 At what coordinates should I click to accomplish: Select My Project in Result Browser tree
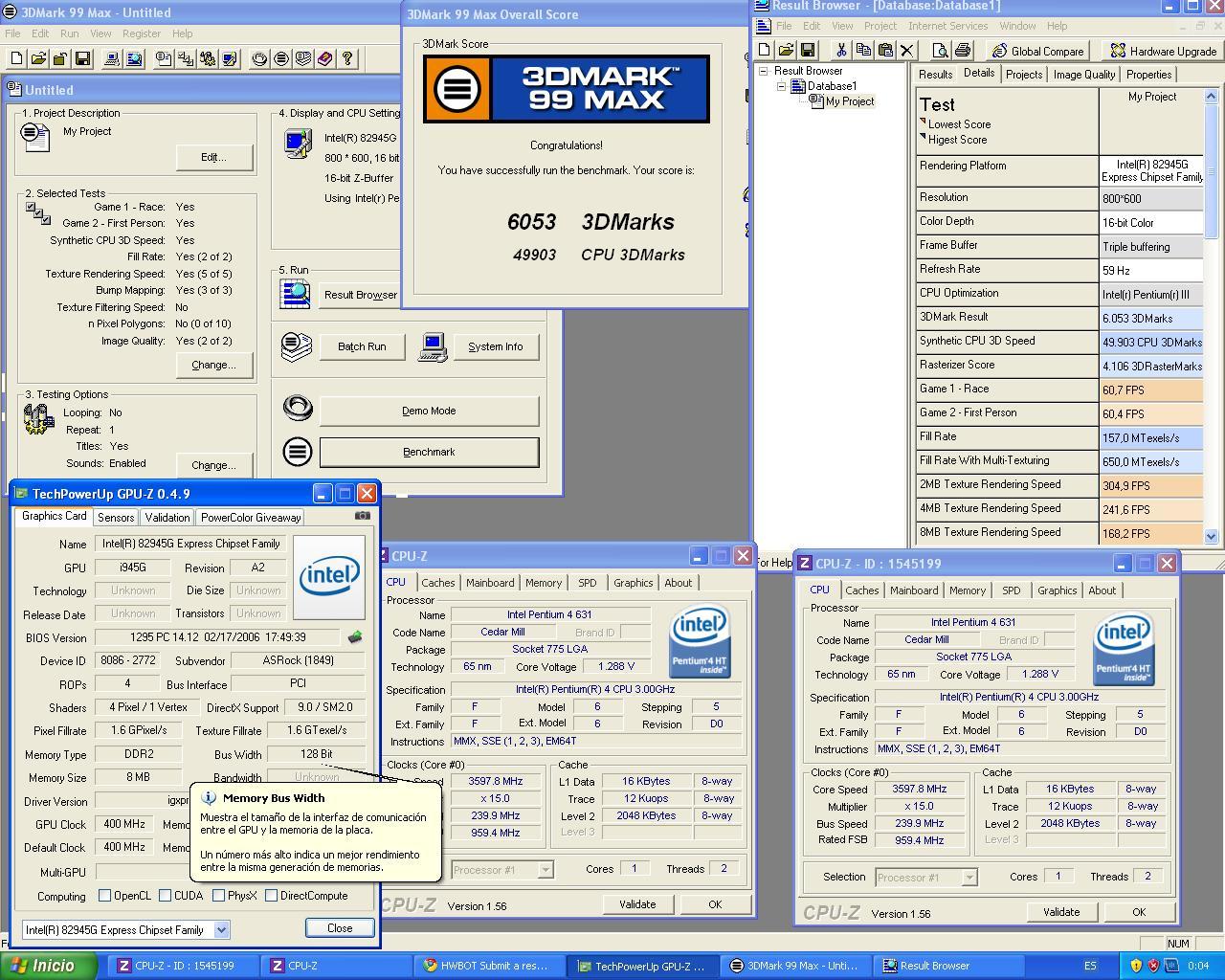[x=850, y=101]
